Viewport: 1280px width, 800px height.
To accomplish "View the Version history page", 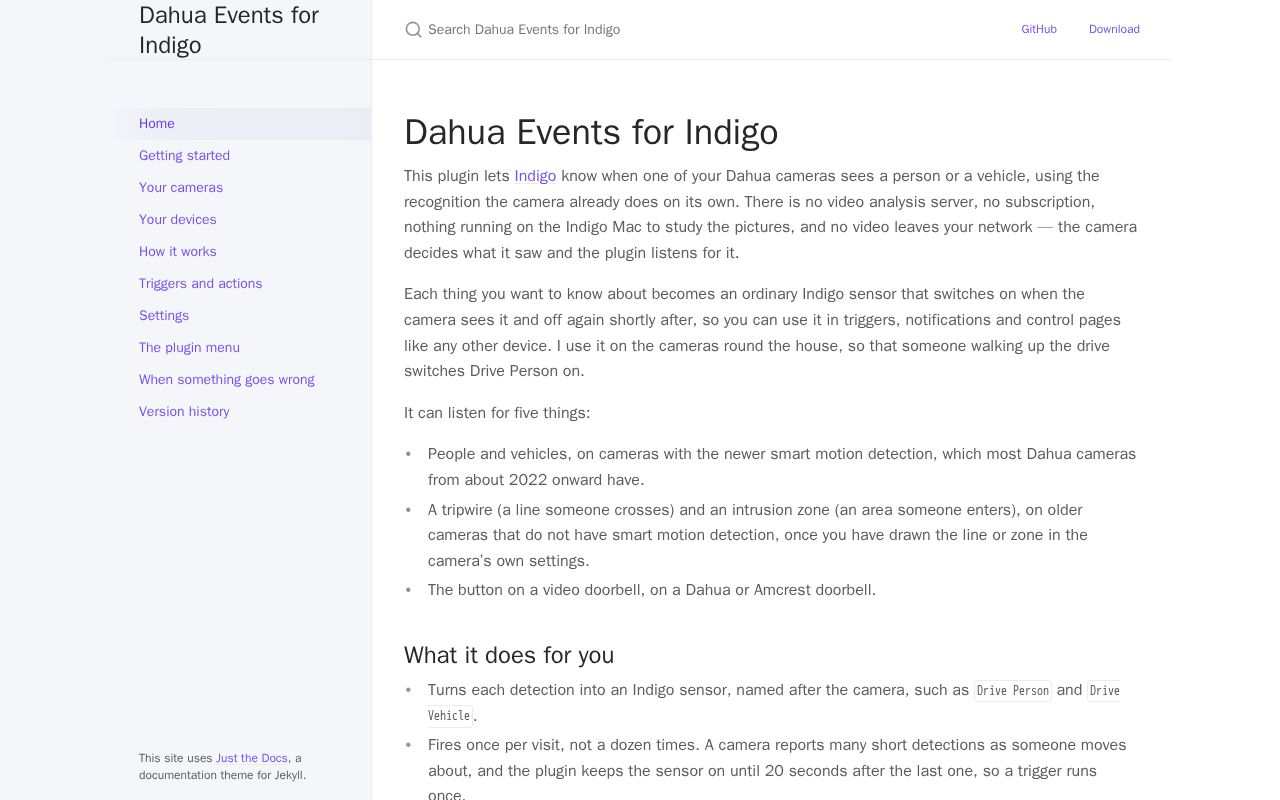I will coord(240,412).
